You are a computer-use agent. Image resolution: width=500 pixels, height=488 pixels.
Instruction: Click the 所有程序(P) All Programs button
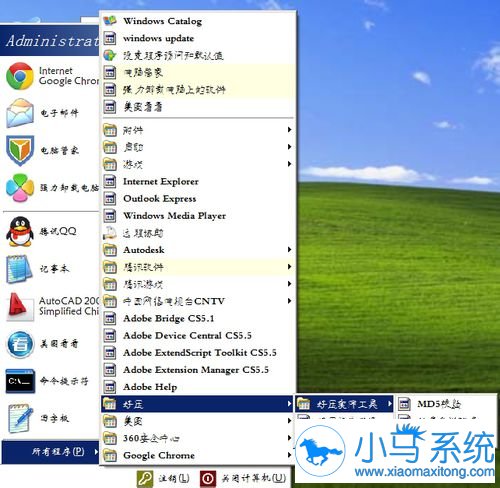(x=51, y=452)
